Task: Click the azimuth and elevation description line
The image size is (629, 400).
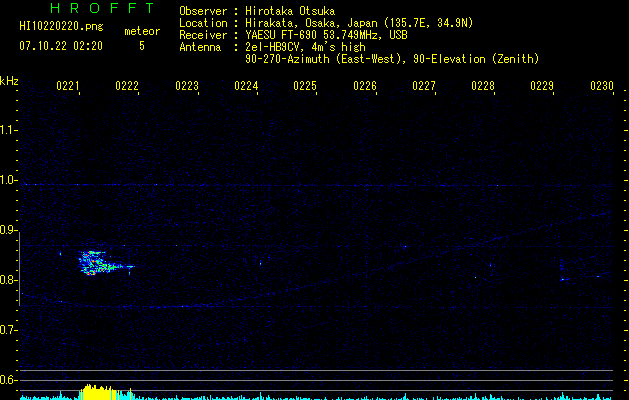Action: [x=392, y=59]
